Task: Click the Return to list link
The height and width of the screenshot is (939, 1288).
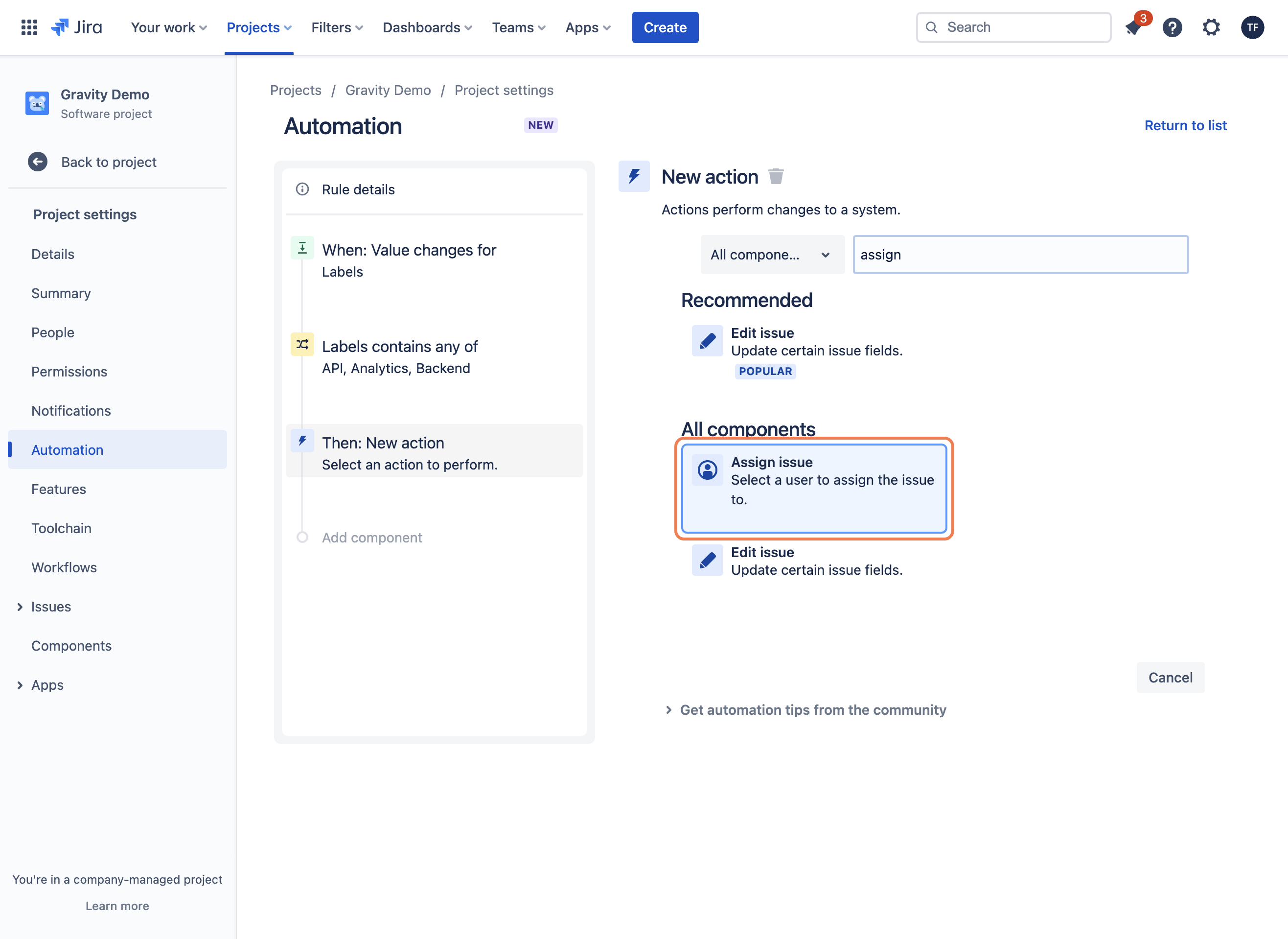Action: click(1186, 125)
